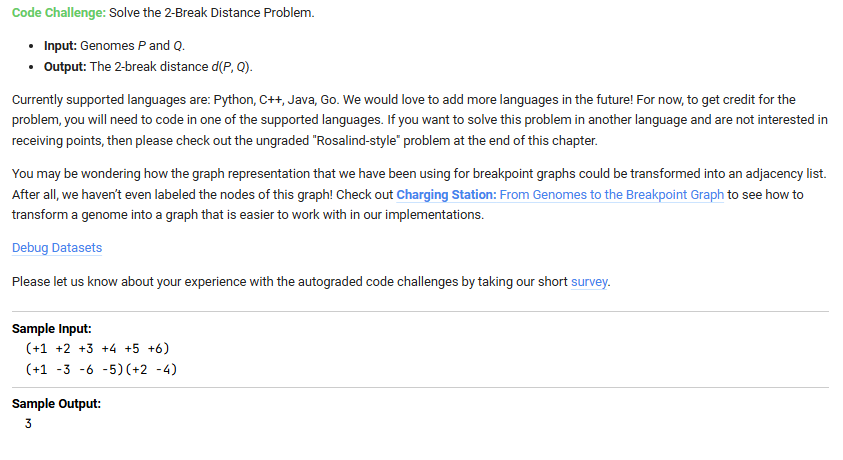Screen dimensions: 843x460
Task: Click the Sample Output label
Action: (56, 404)
